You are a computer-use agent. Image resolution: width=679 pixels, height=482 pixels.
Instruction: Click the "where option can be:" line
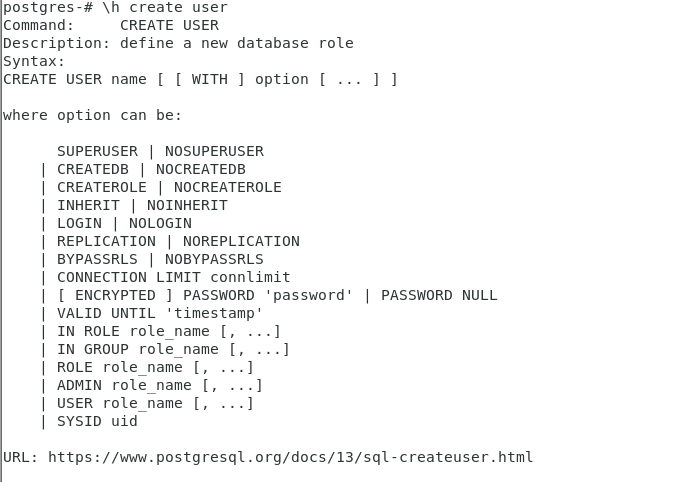pos(92,115)
